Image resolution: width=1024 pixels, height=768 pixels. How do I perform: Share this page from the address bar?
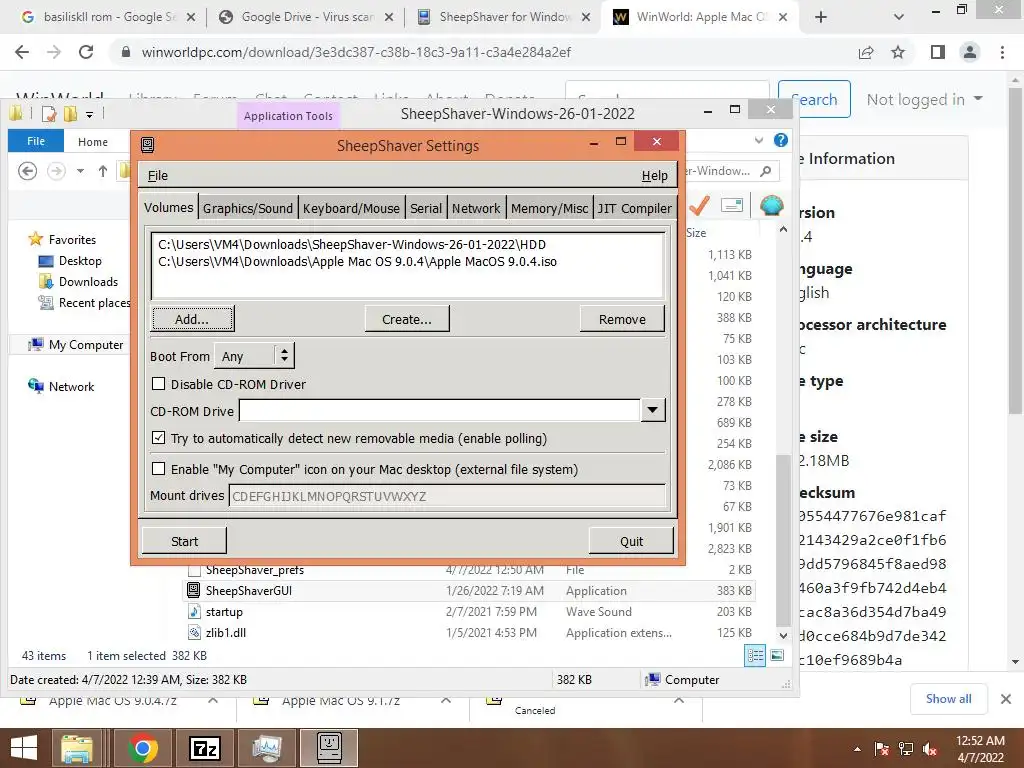point(866,52)
